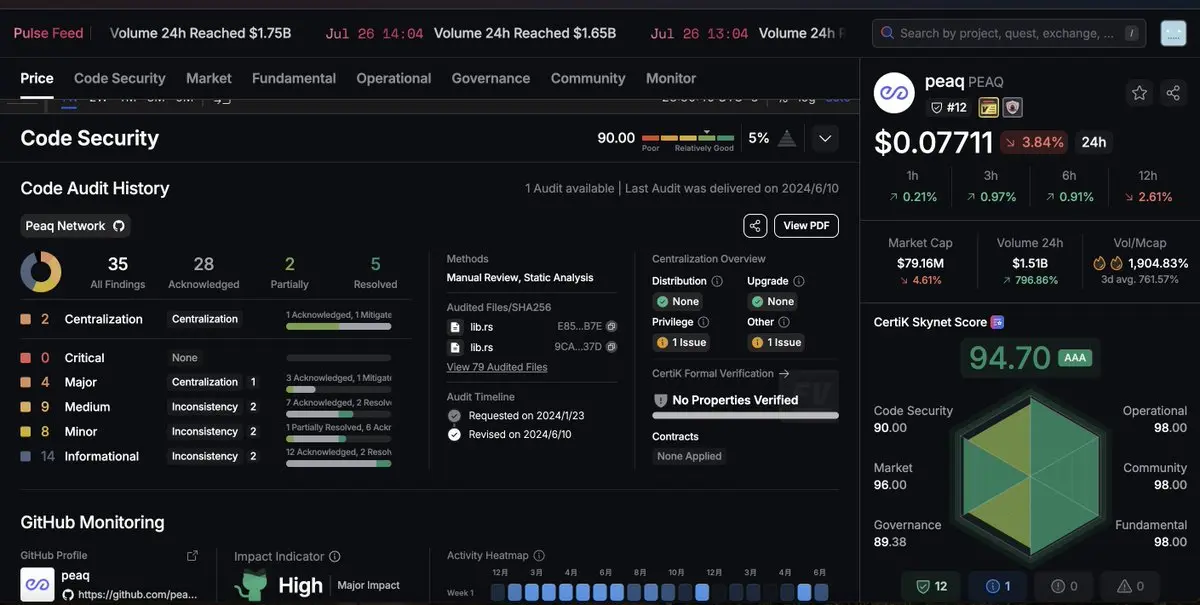Show Impact Indicator info tooltip
The height and width of the screenshot is (605, 1200).
coord(335,557)
